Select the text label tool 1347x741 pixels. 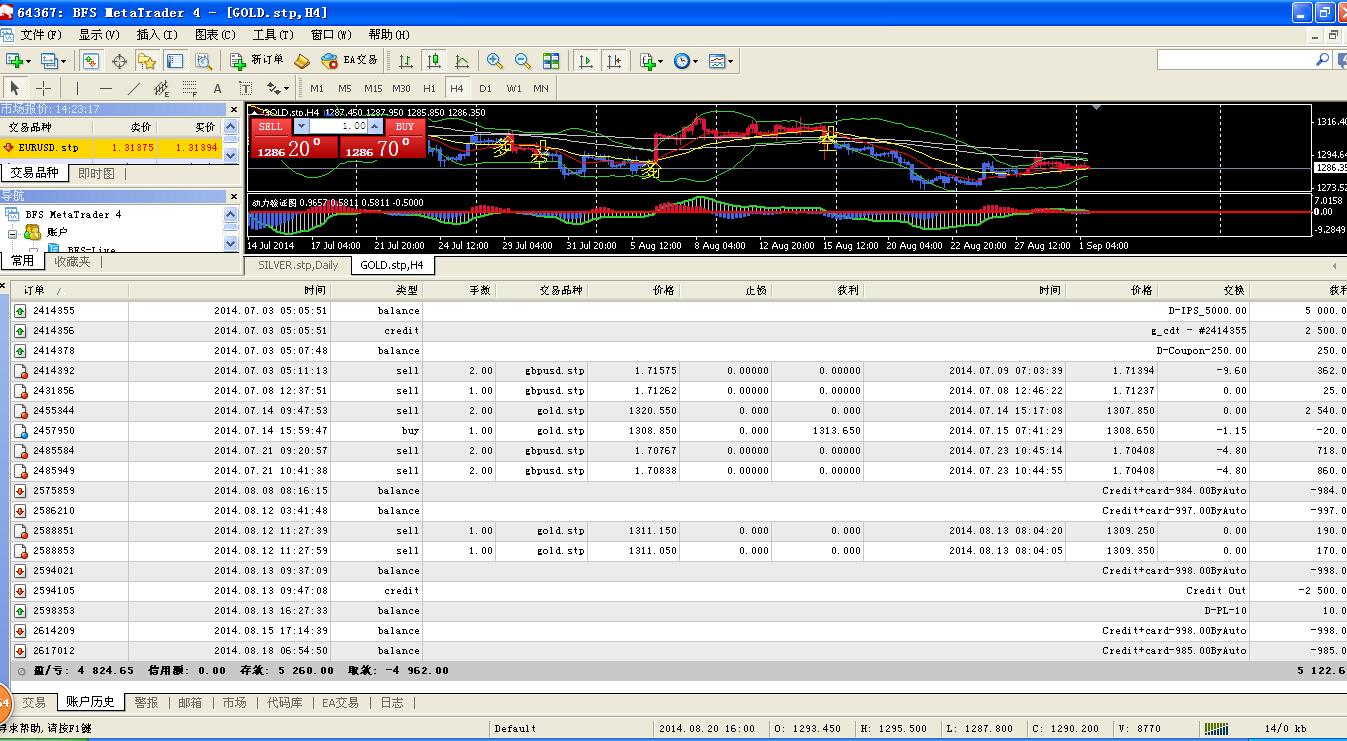(x=245, y=88)
